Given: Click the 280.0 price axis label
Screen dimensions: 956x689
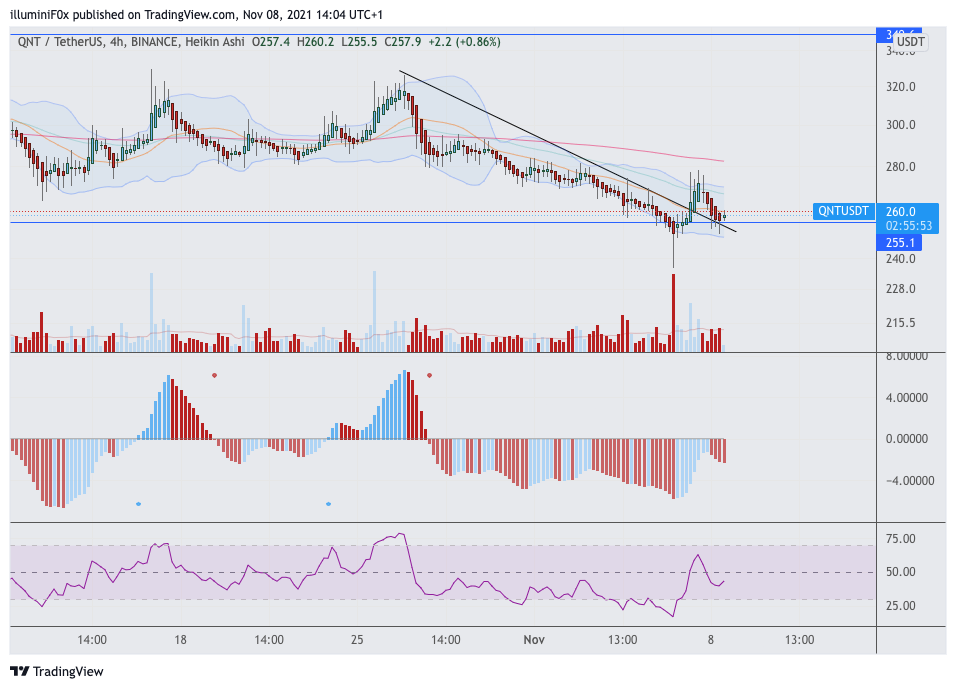Looking at the screenshot, I should coord(901,167).
